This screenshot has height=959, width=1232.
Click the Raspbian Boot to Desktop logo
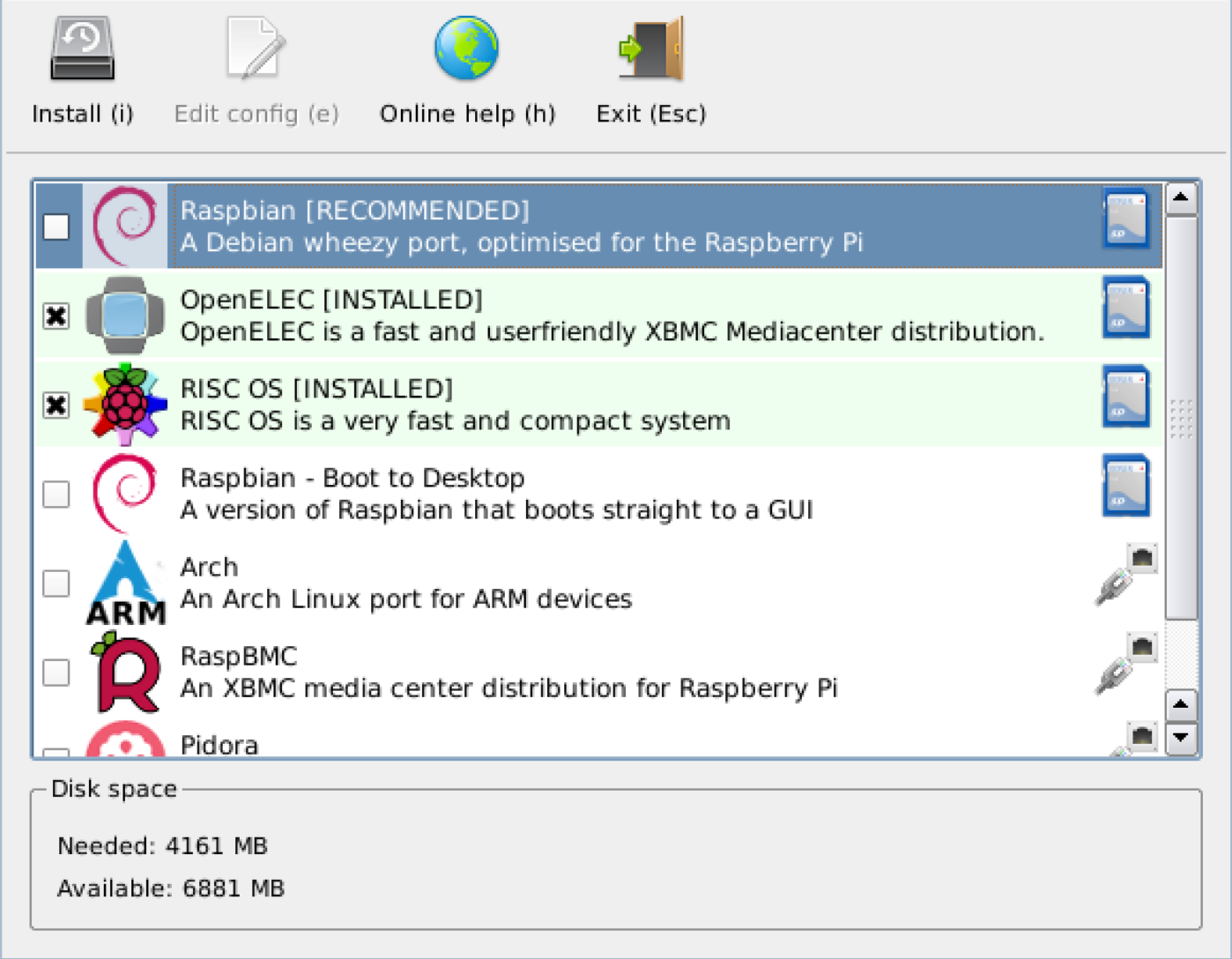pos(125,494)
